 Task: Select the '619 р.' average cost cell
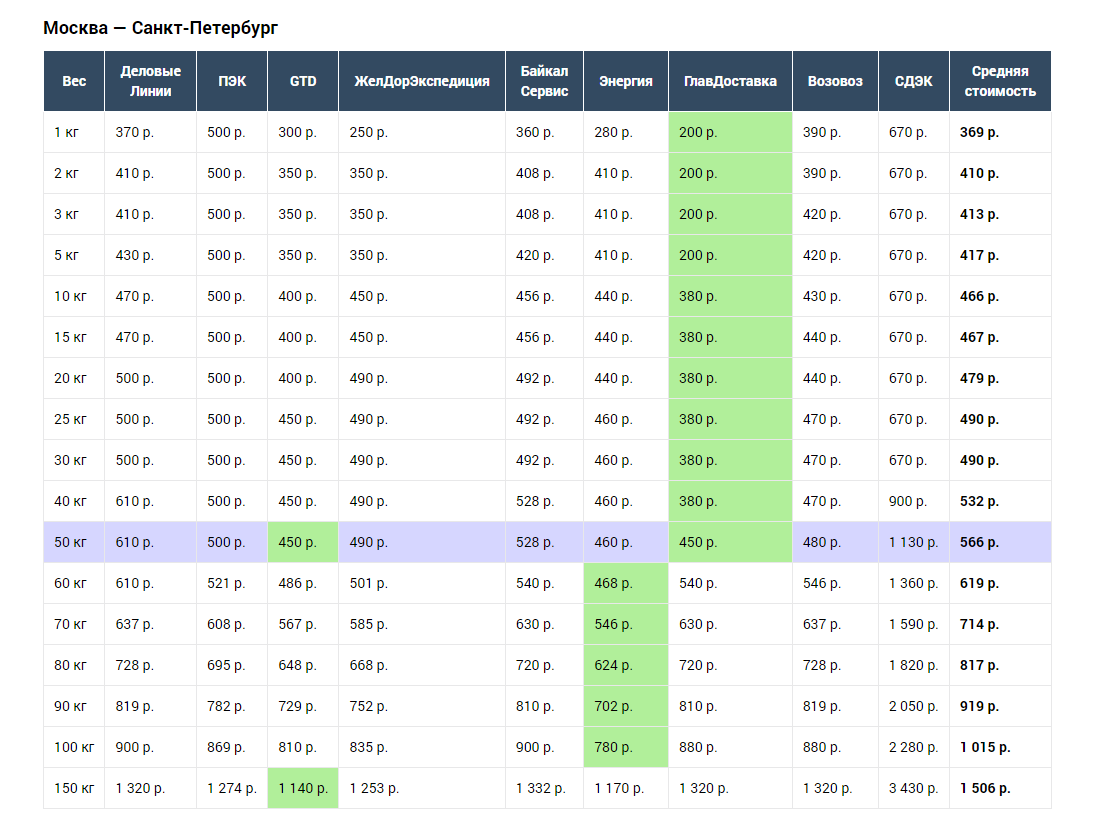1000,583
